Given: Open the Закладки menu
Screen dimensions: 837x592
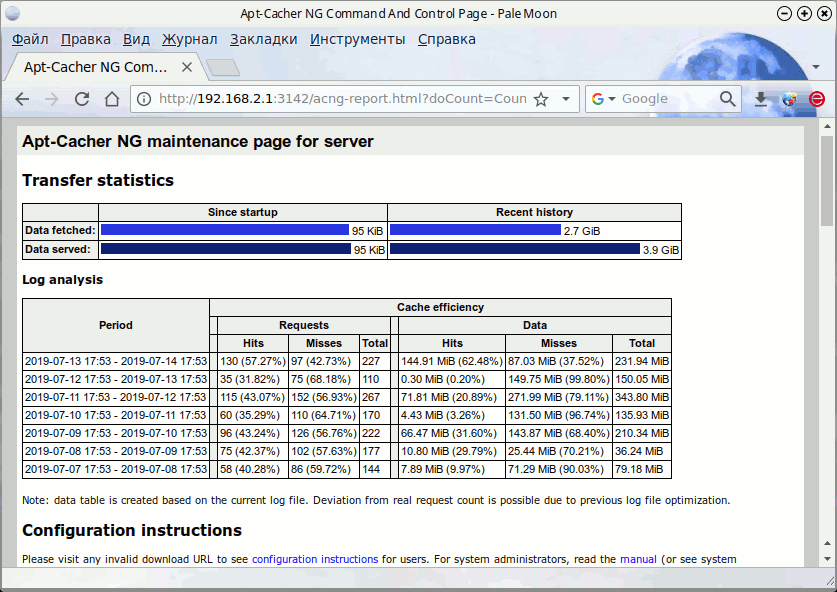Looking at the screenshot, I should click(x=263, y=39).
